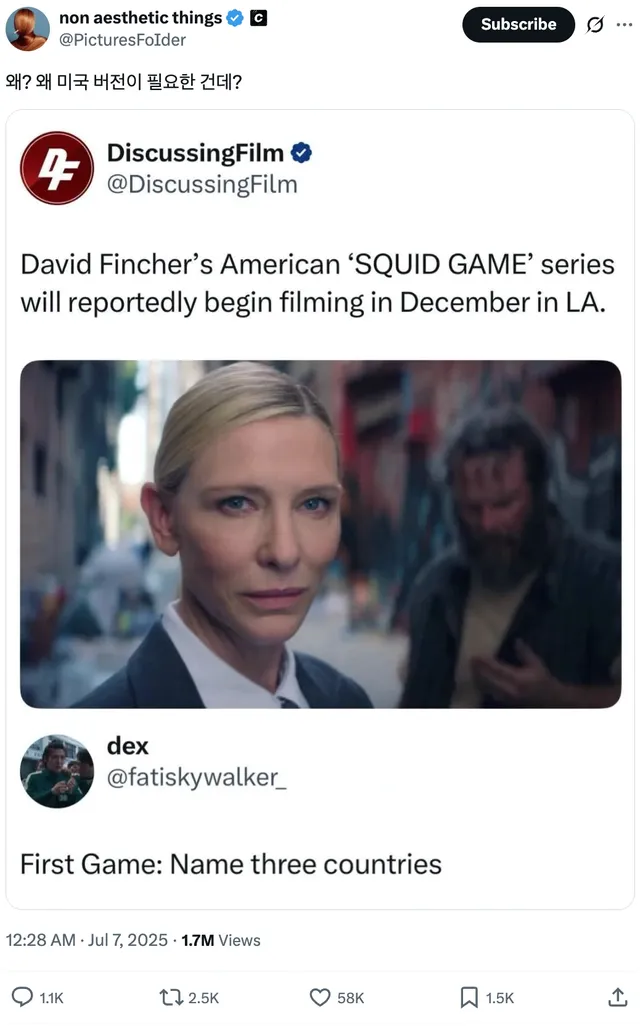Click the reply comment bubble icon
The image size is (640, 1031).
22,997
